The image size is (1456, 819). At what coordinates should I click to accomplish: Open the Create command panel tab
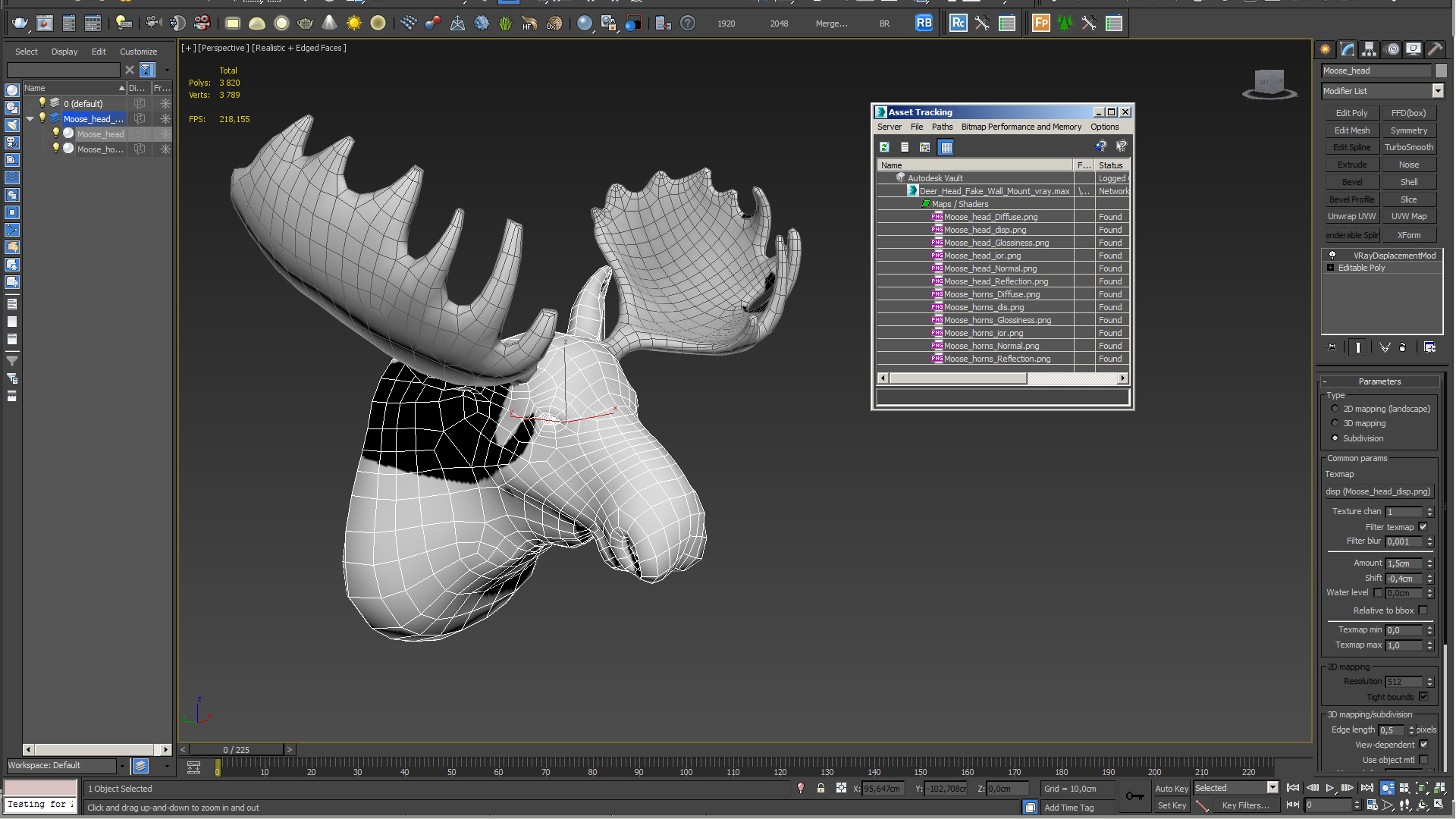1326,49
